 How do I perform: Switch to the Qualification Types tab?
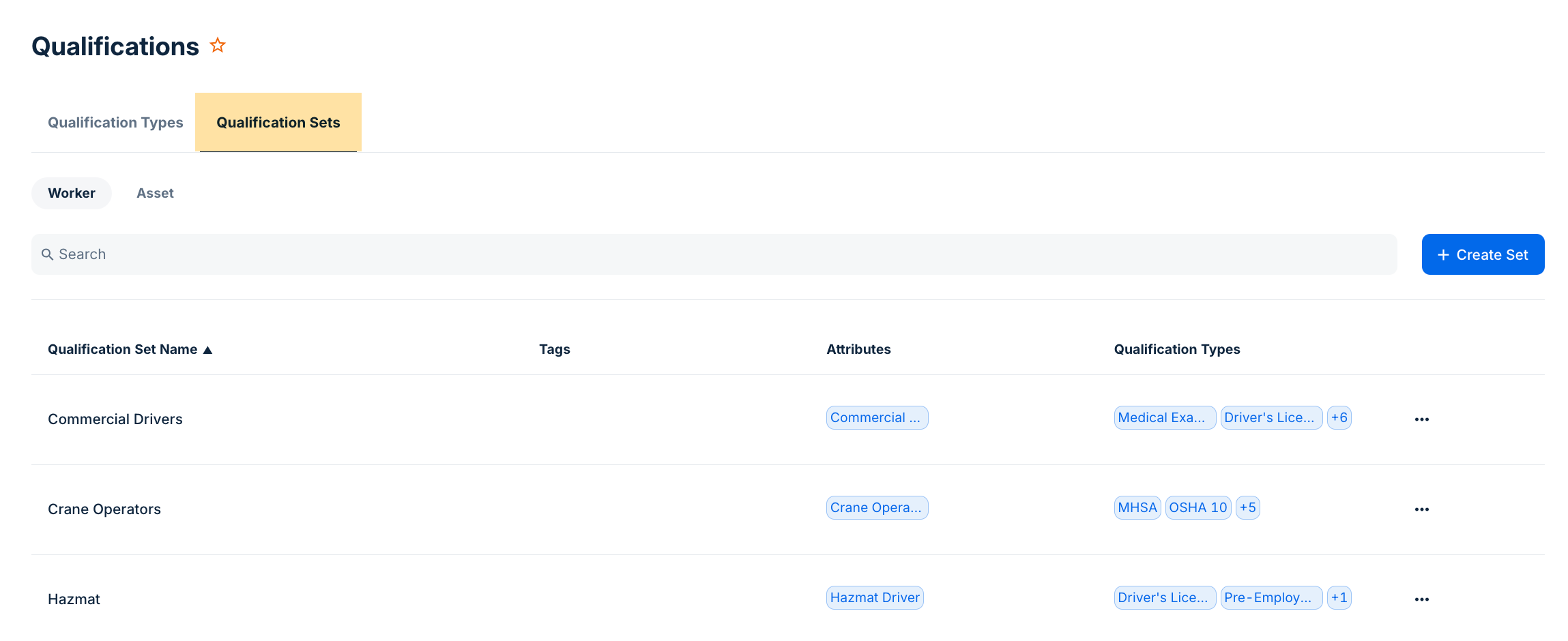(x=115, y=123)
